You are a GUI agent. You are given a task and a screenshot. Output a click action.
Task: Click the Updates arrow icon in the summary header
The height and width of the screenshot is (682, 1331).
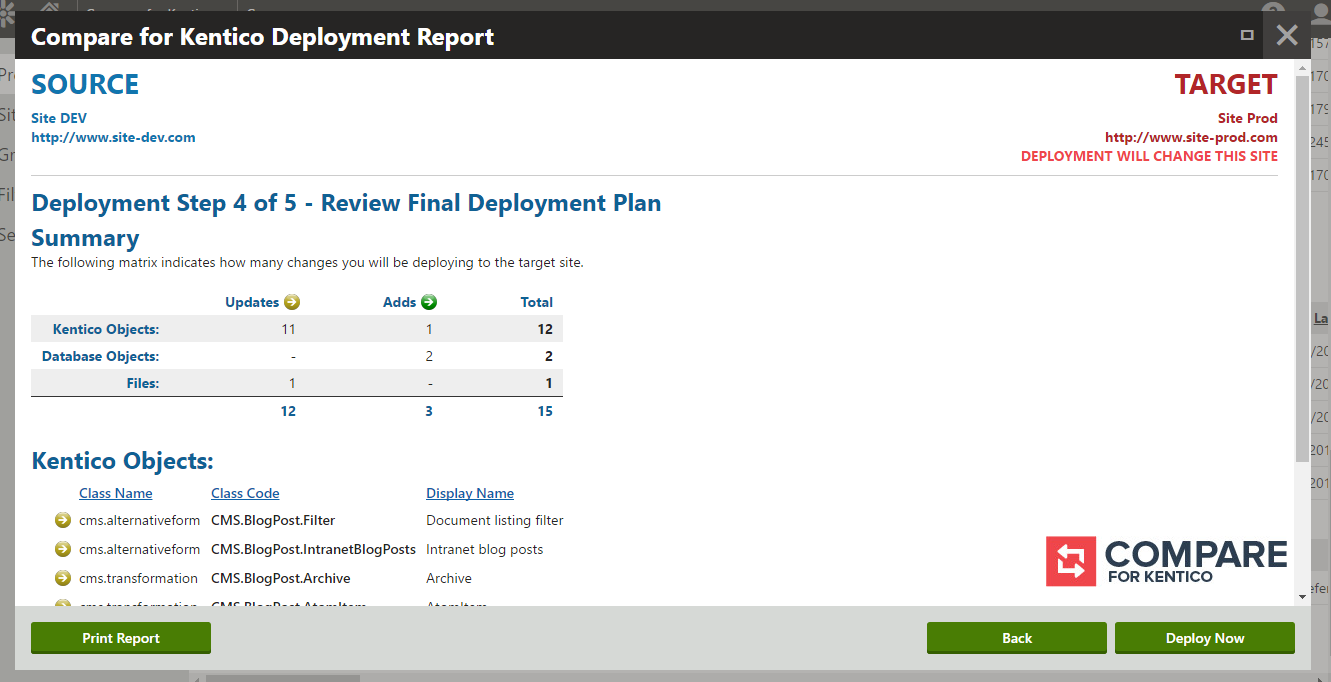(x=292, y=302)
